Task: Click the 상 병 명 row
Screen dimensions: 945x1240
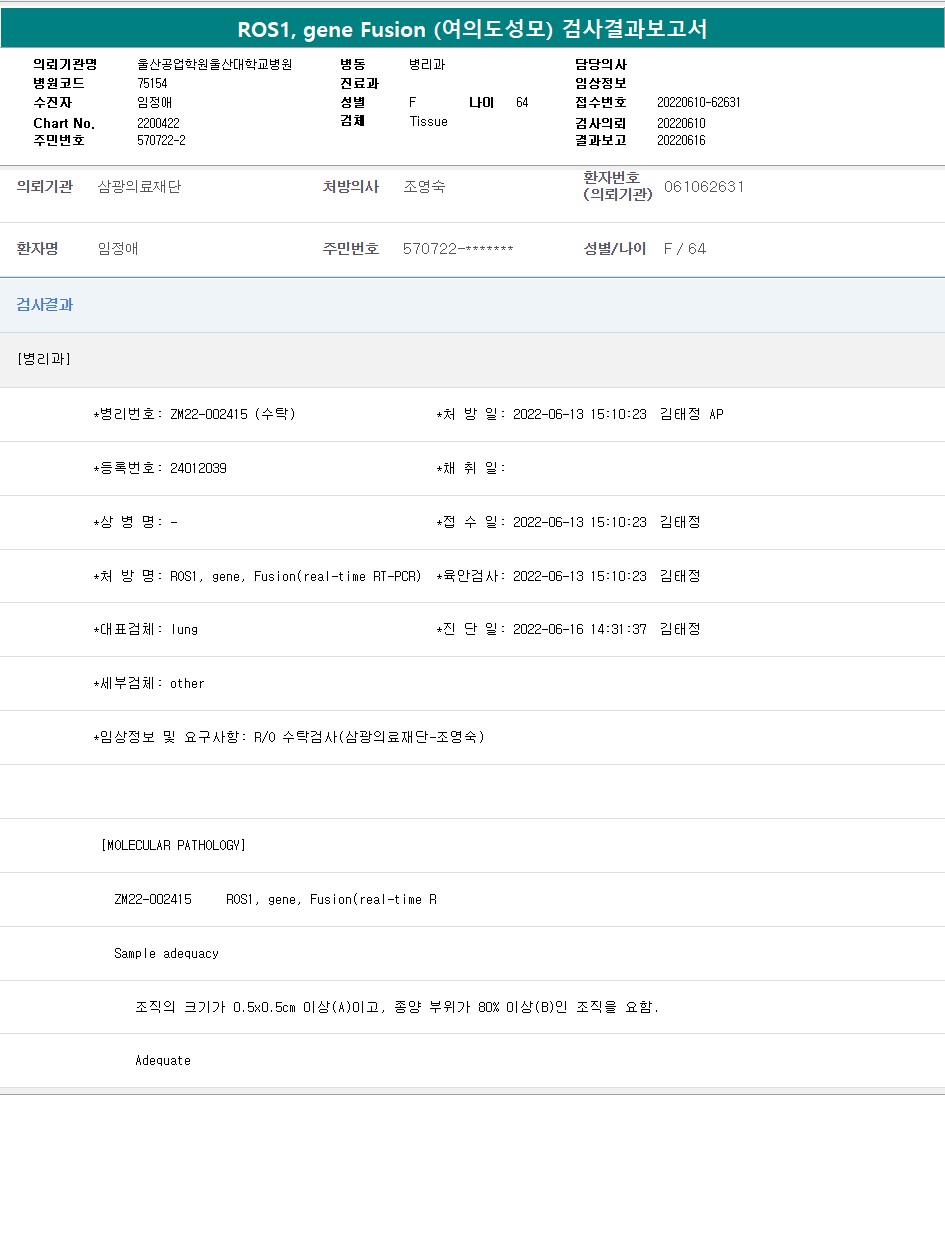Action: point(136,522)
